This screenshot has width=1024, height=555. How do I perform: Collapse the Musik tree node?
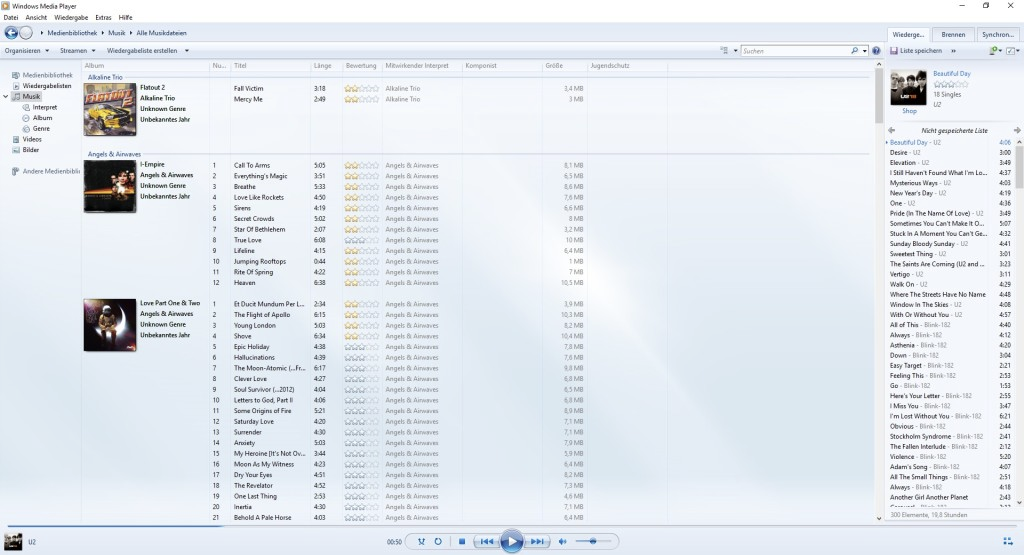coord(6,97)
